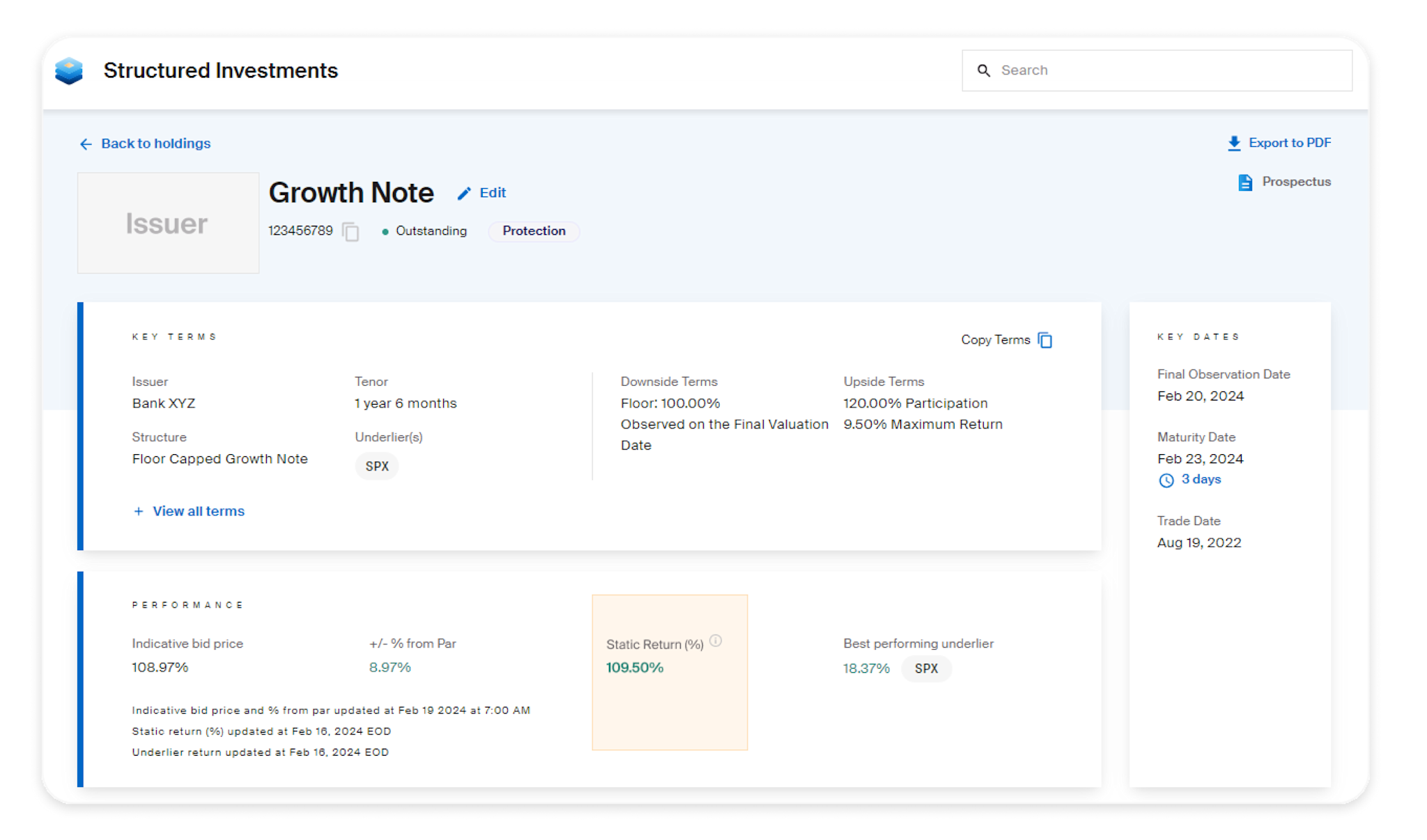
Task: Click the search magnifier icon
Action: click(984, 70)
